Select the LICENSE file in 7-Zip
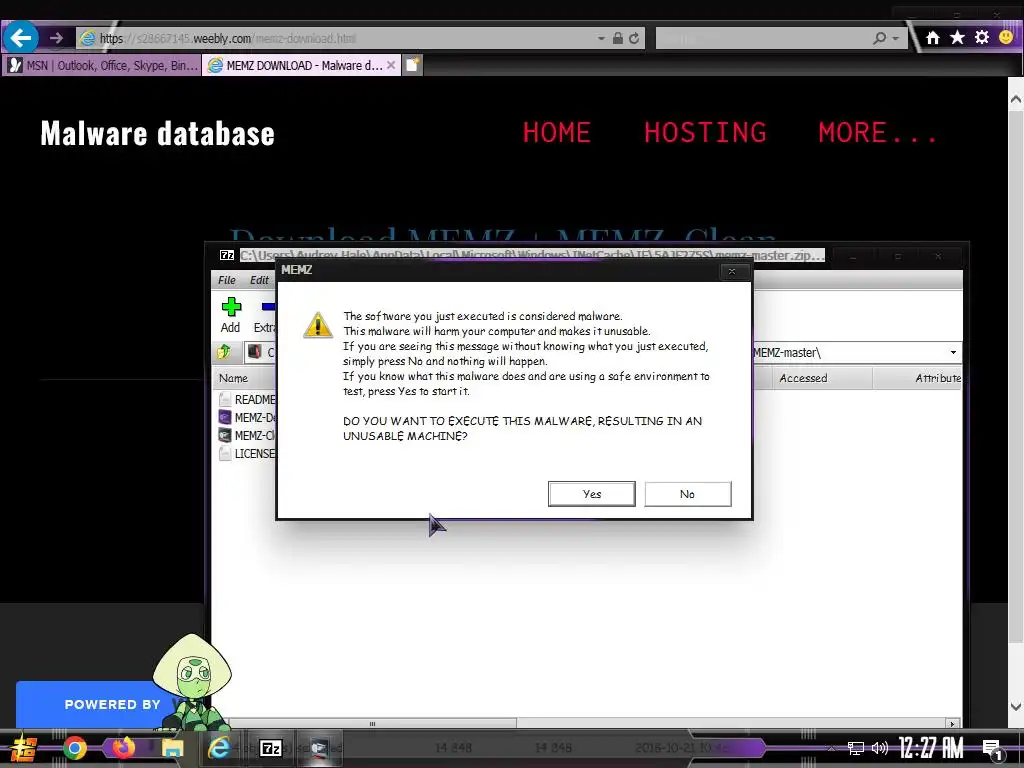The image size is (1024, 768). click(x=247, y=453)
